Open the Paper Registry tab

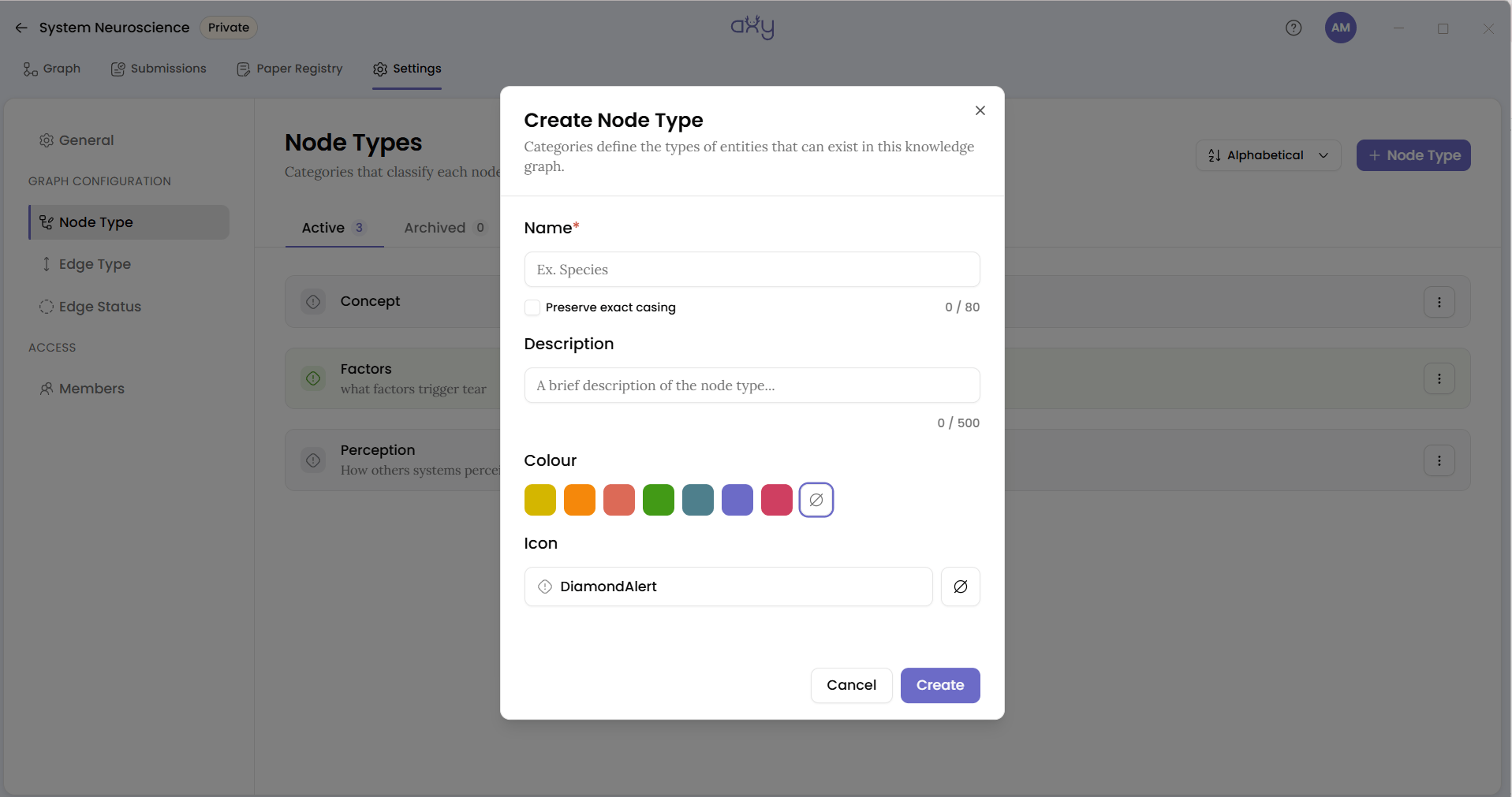[289, 69]
